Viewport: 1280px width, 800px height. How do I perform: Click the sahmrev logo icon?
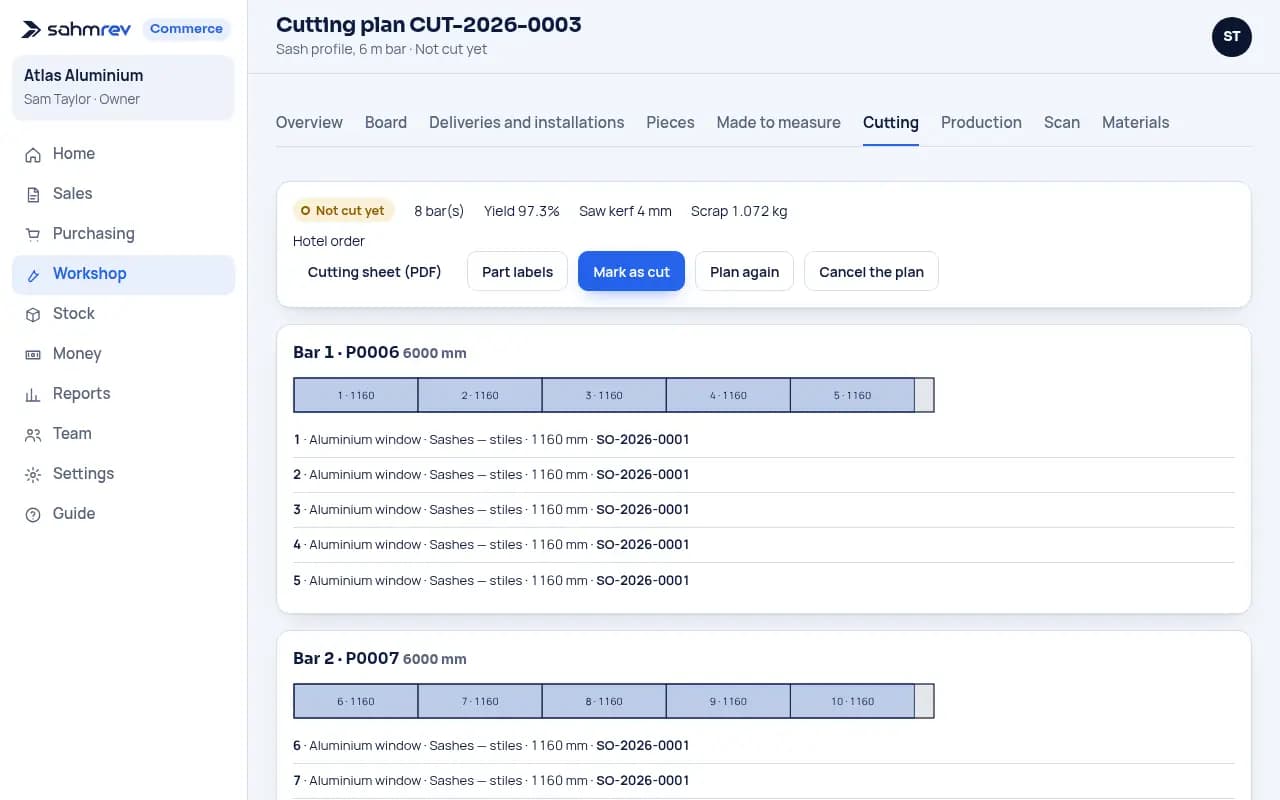tap(32, 29)
